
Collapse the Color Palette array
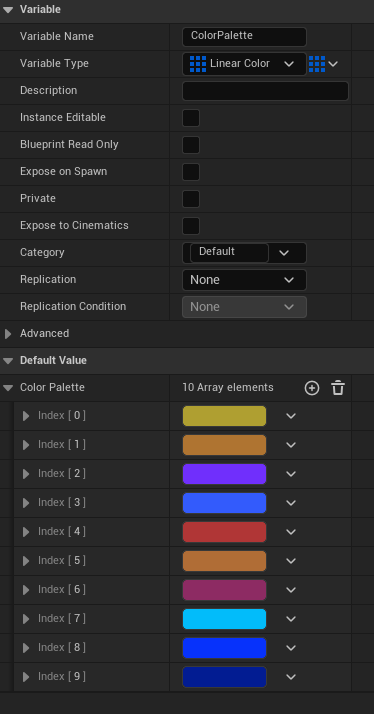[x=8, y=388]
